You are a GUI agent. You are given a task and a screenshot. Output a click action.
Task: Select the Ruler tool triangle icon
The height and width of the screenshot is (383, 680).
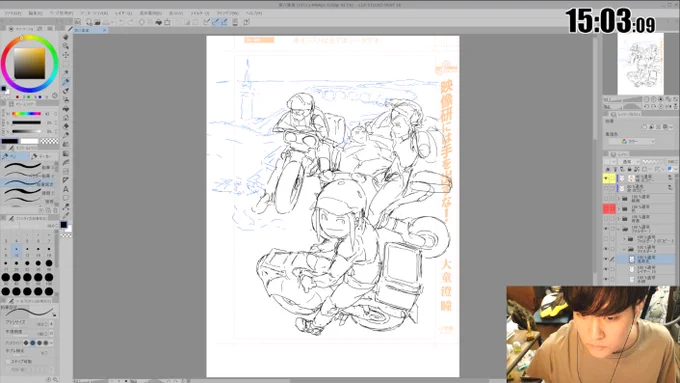pos(65,180)
